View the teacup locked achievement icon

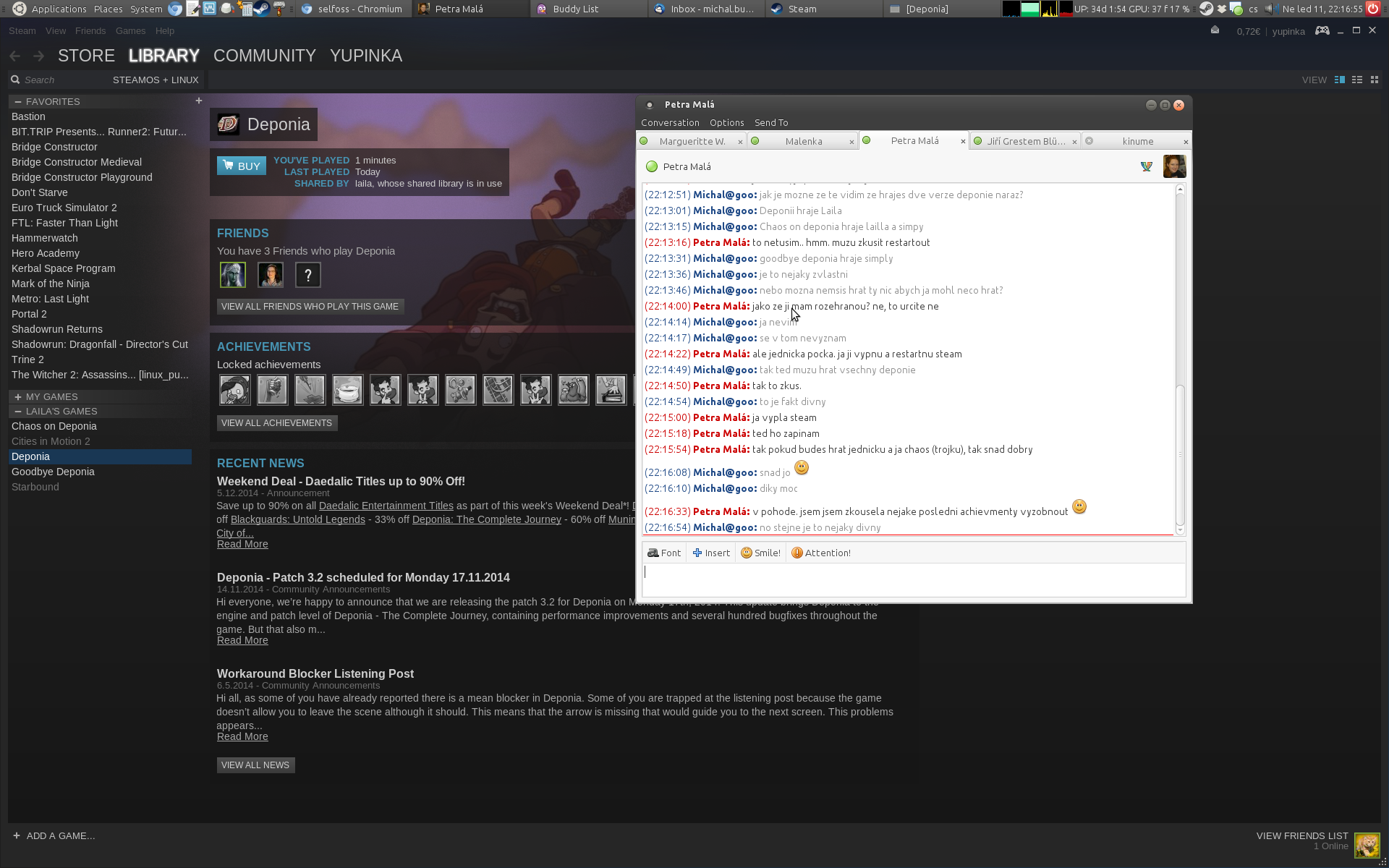[x=348, y=390]
